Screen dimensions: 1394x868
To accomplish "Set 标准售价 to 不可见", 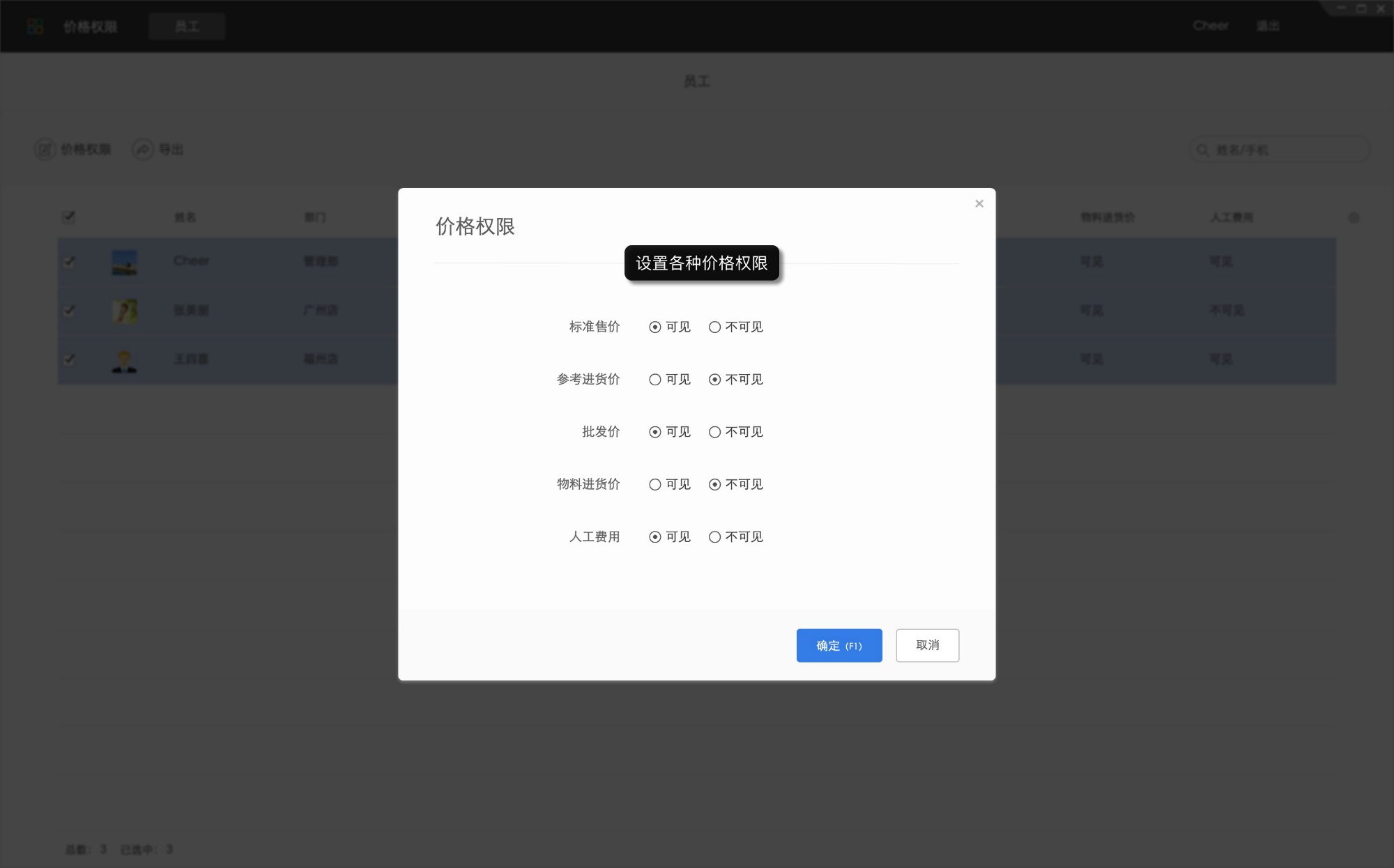I will [714, 327].
